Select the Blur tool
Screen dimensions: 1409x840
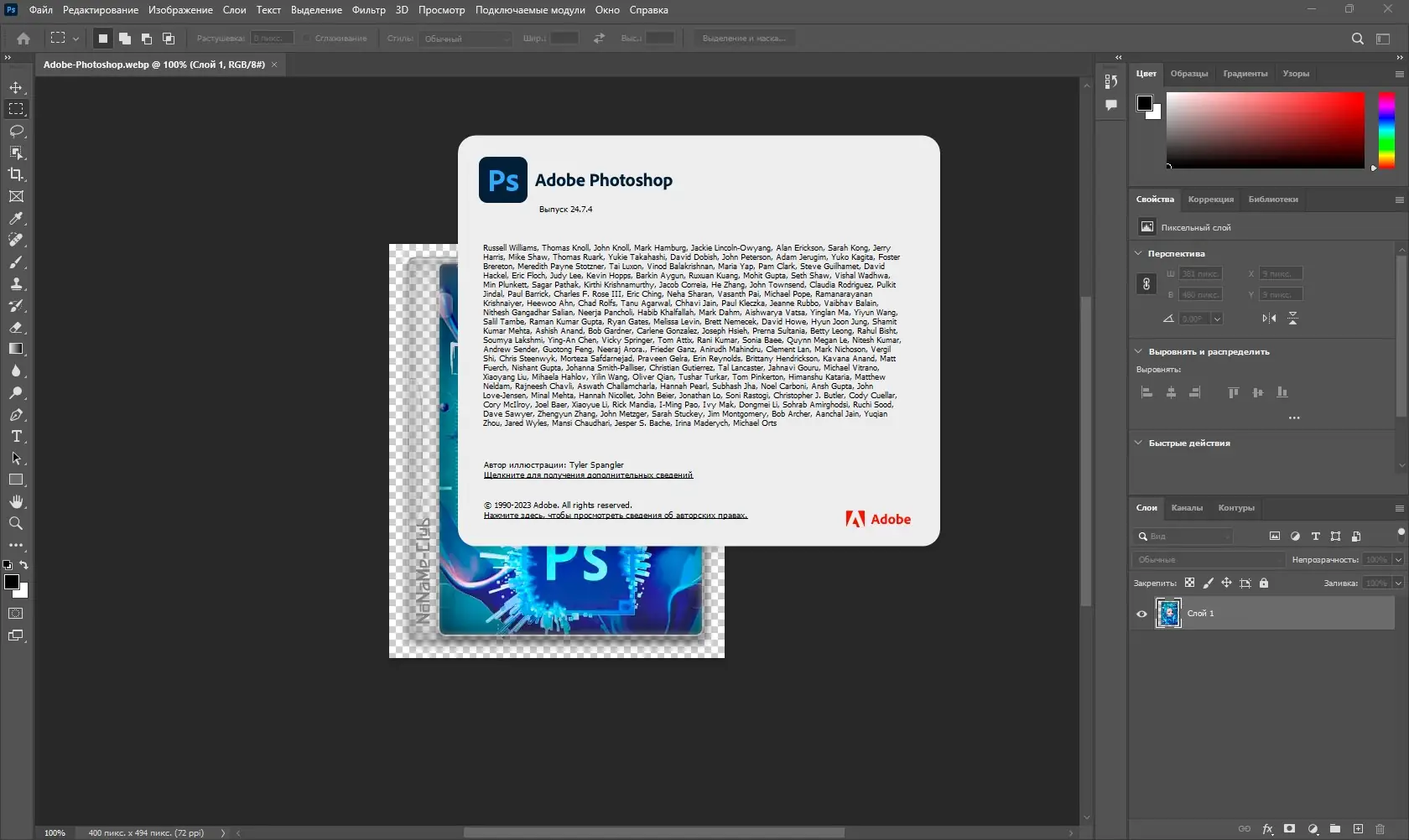click(x=16, y=371)
